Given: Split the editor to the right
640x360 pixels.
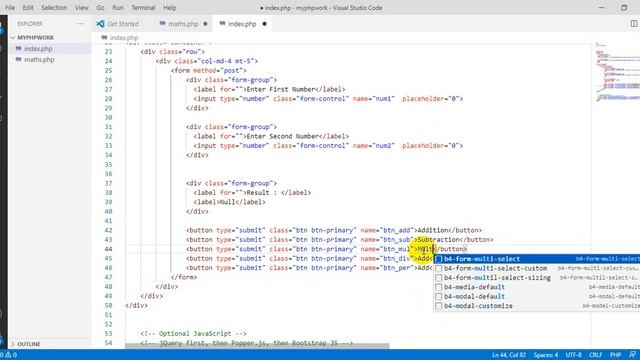Looking at the screenshot, I should pos(634,24).
